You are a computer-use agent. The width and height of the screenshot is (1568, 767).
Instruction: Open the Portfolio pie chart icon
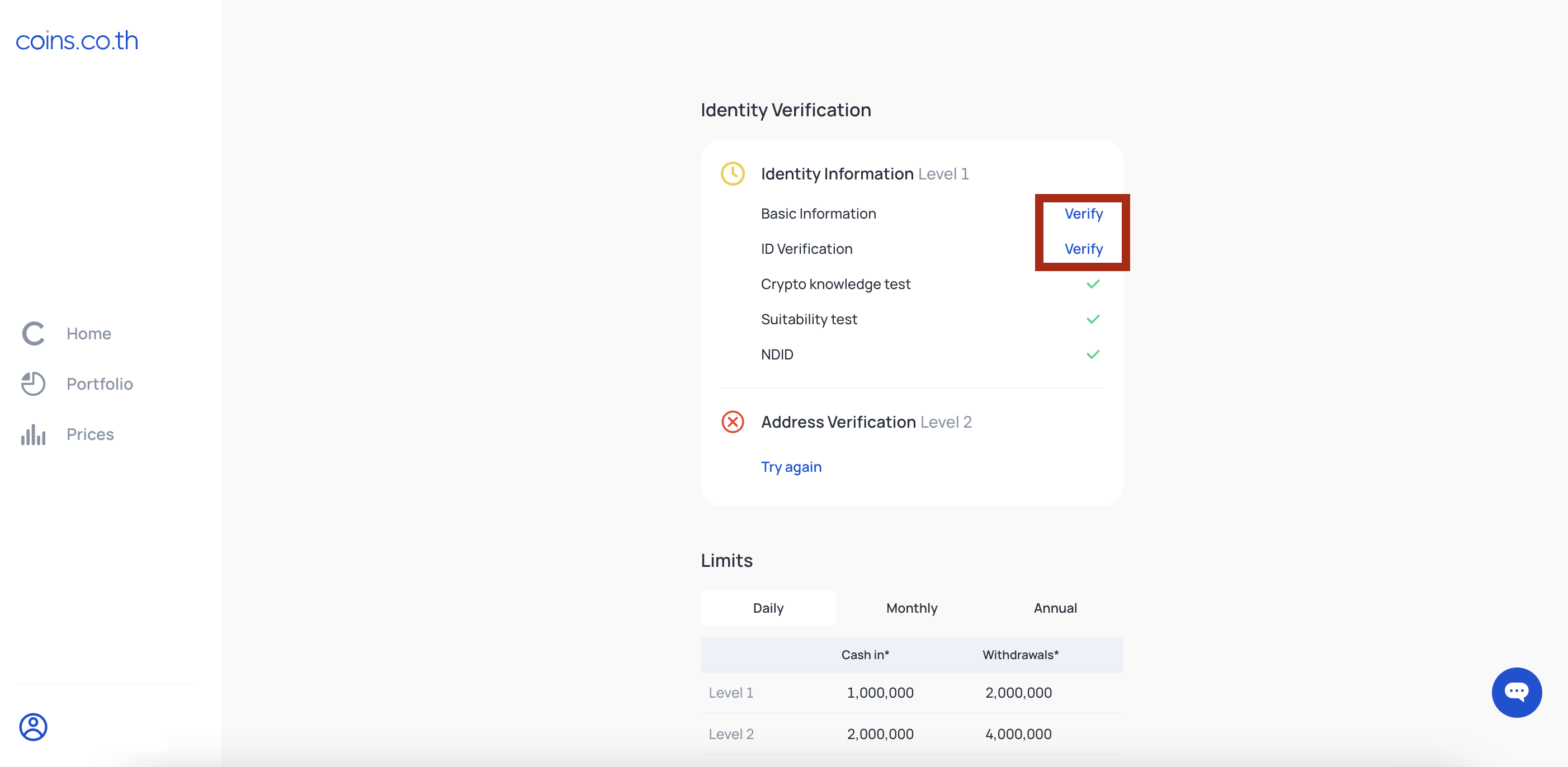click(34, 383)
